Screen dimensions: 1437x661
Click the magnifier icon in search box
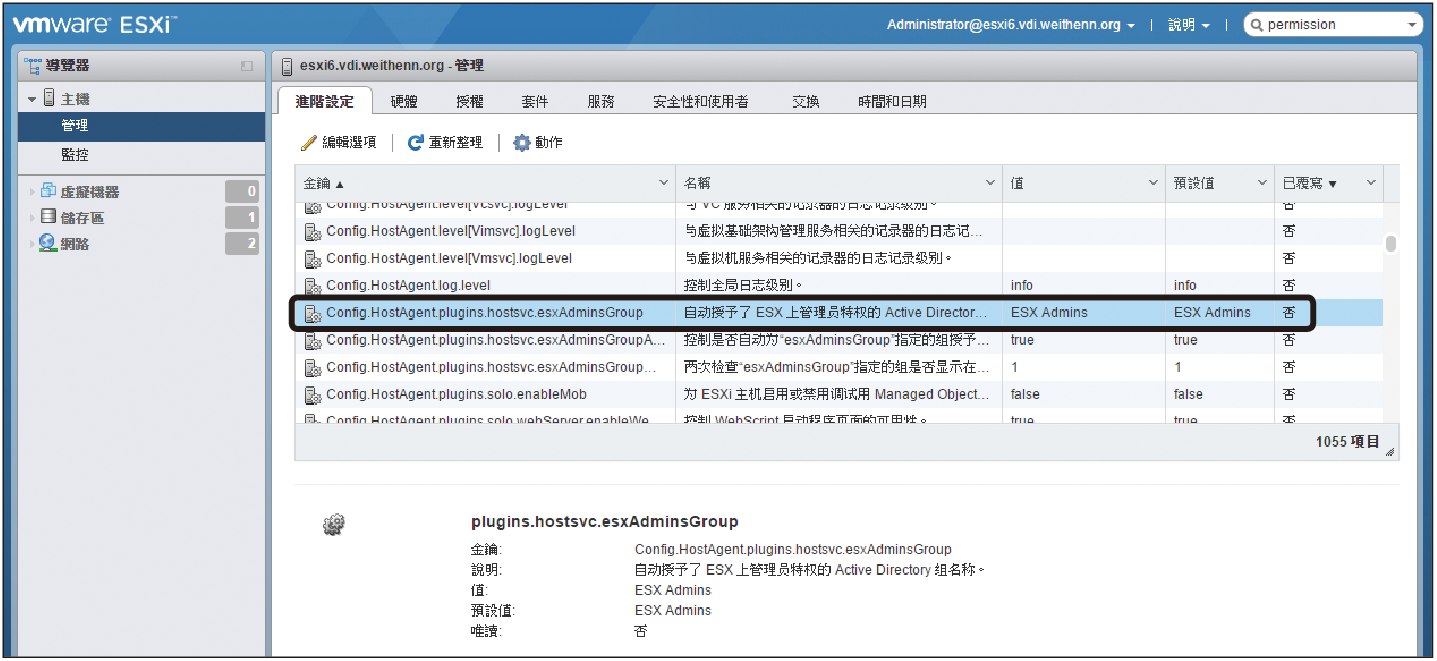(1257, 25)
